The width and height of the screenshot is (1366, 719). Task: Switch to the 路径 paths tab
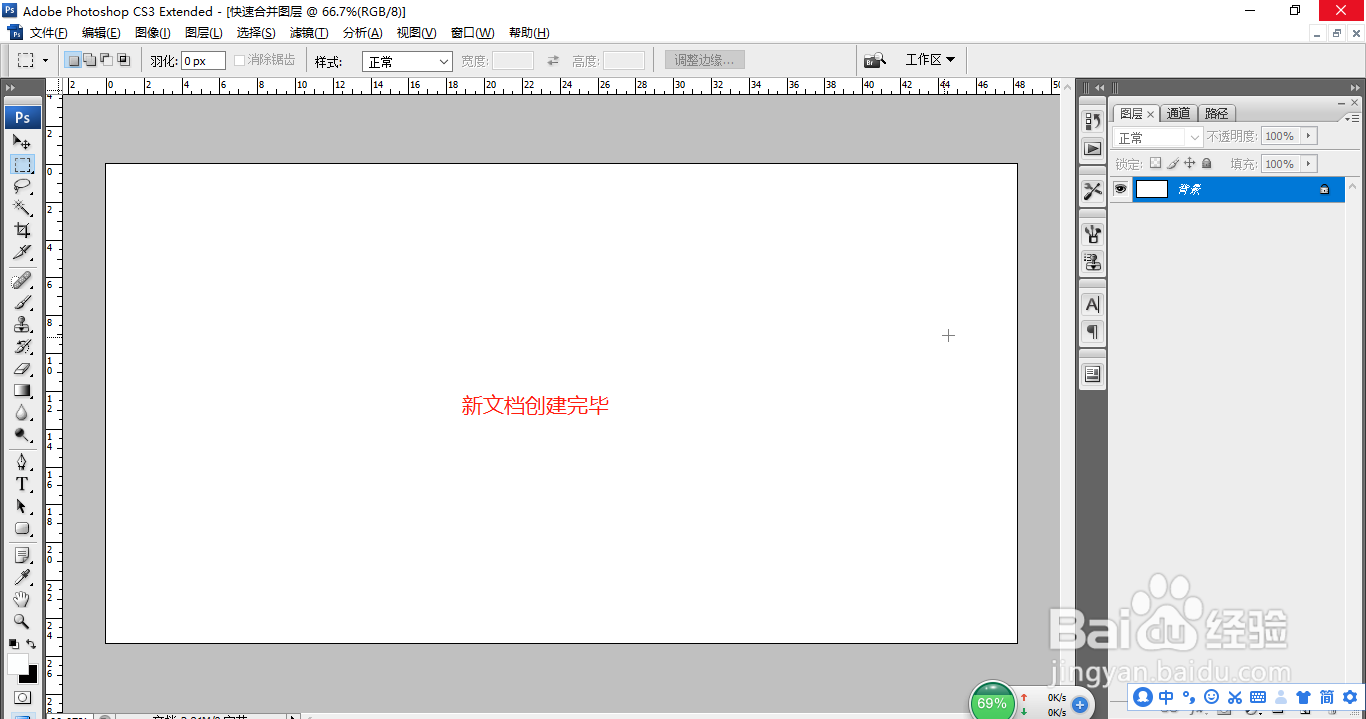[1216, 114]
